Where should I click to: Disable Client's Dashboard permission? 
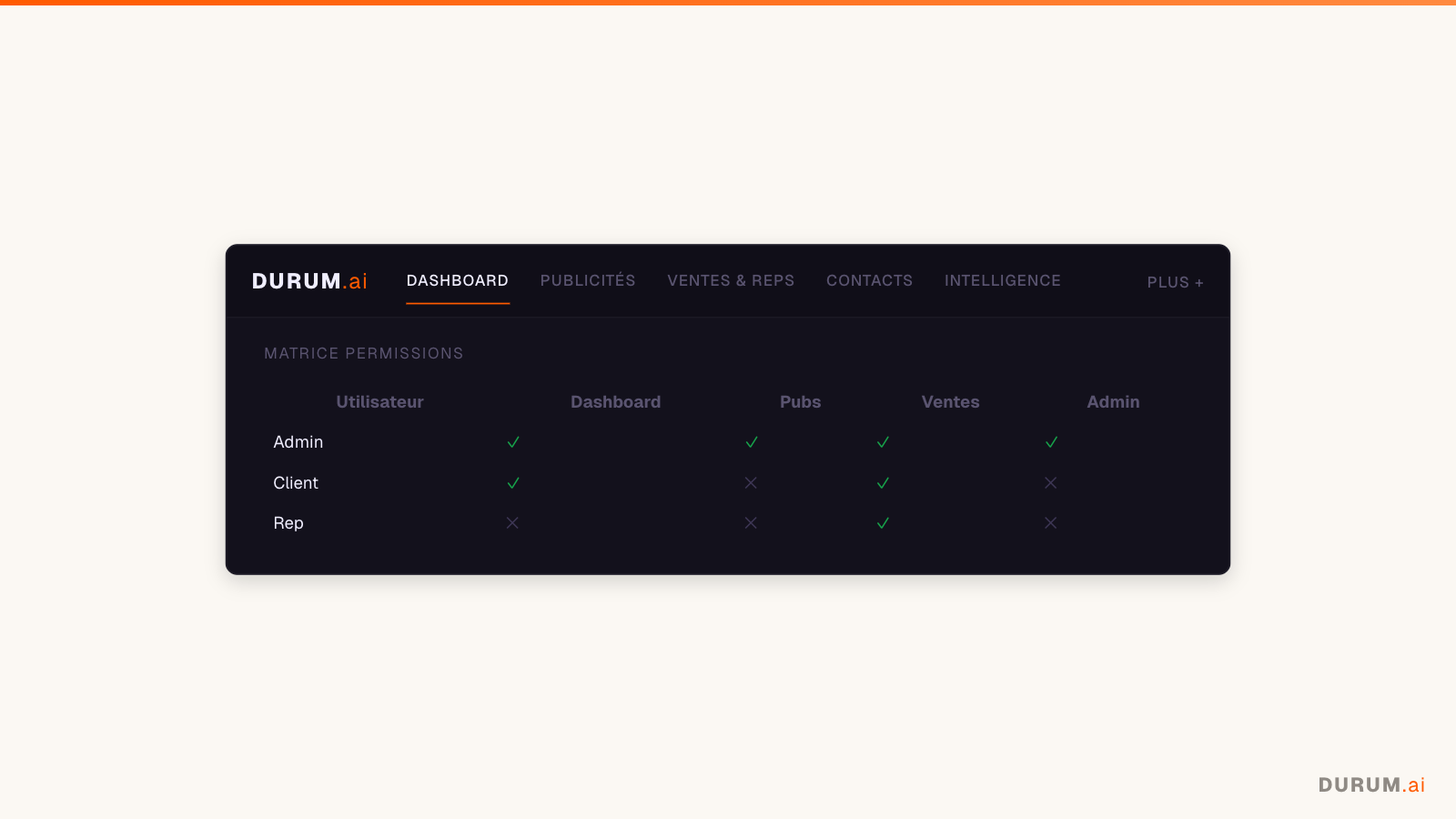[512, 483]
